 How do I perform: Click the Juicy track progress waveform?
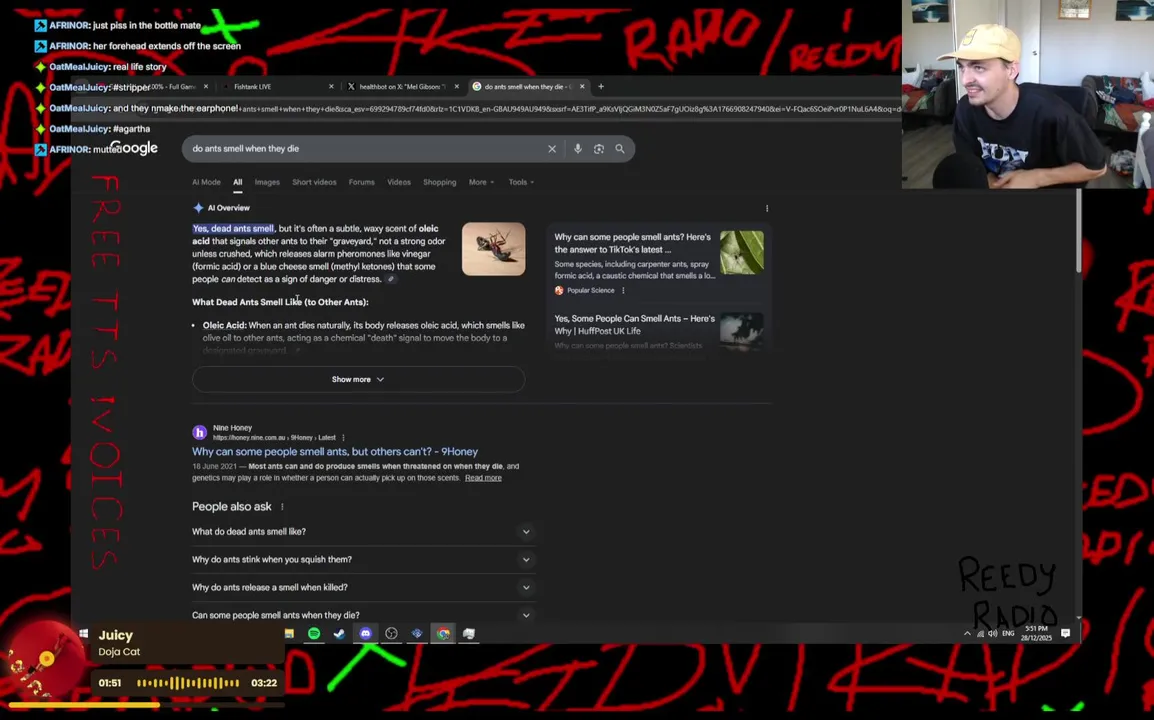pyautogui.click(x=188, y=683)
